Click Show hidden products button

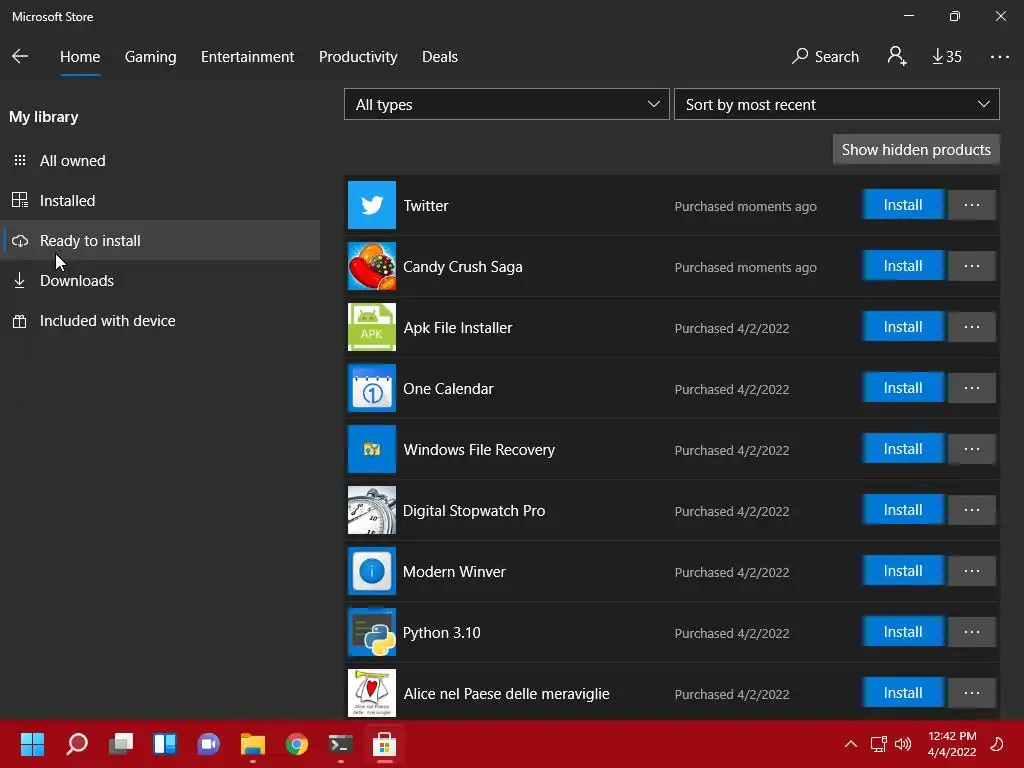[x=916, y=150]
